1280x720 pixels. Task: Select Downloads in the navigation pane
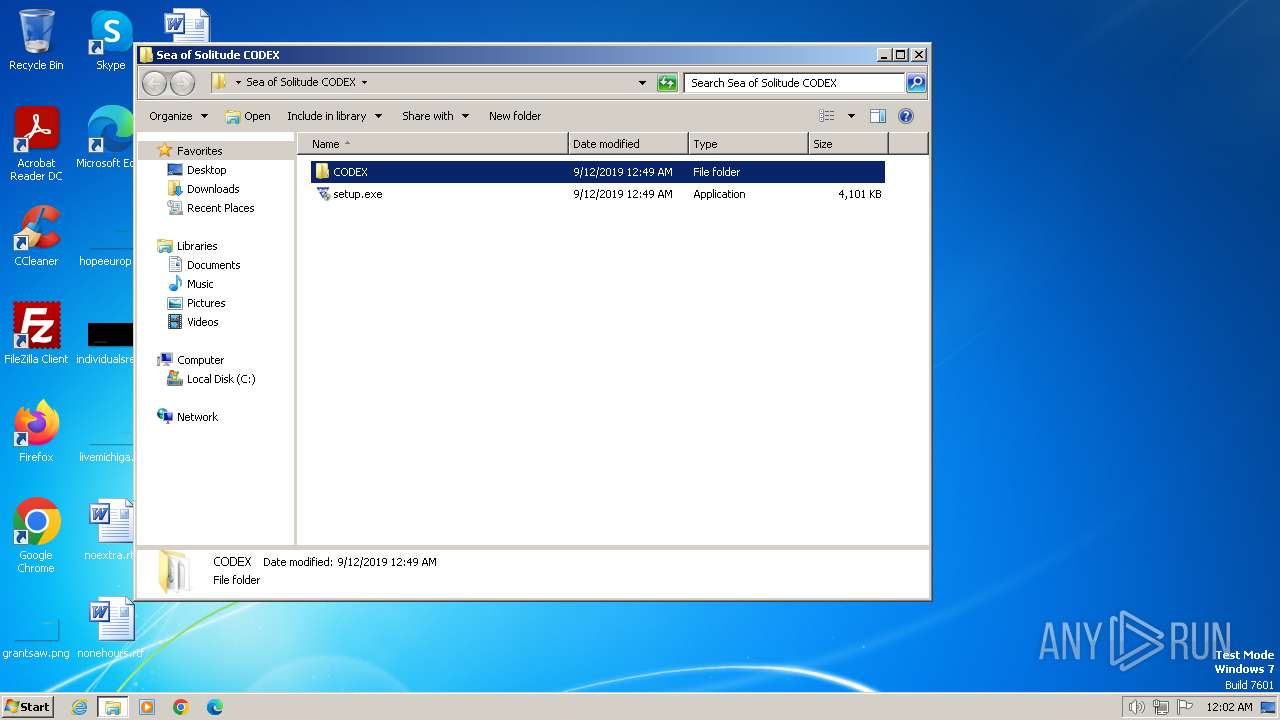coord(213,189)
